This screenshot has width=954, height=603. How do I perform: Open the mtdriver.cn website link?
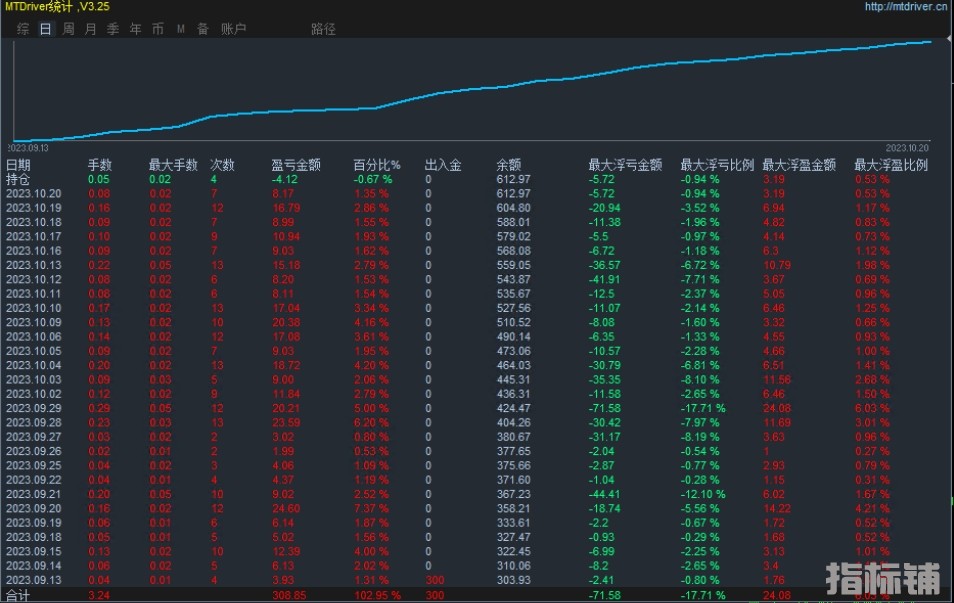coord(905,6)
